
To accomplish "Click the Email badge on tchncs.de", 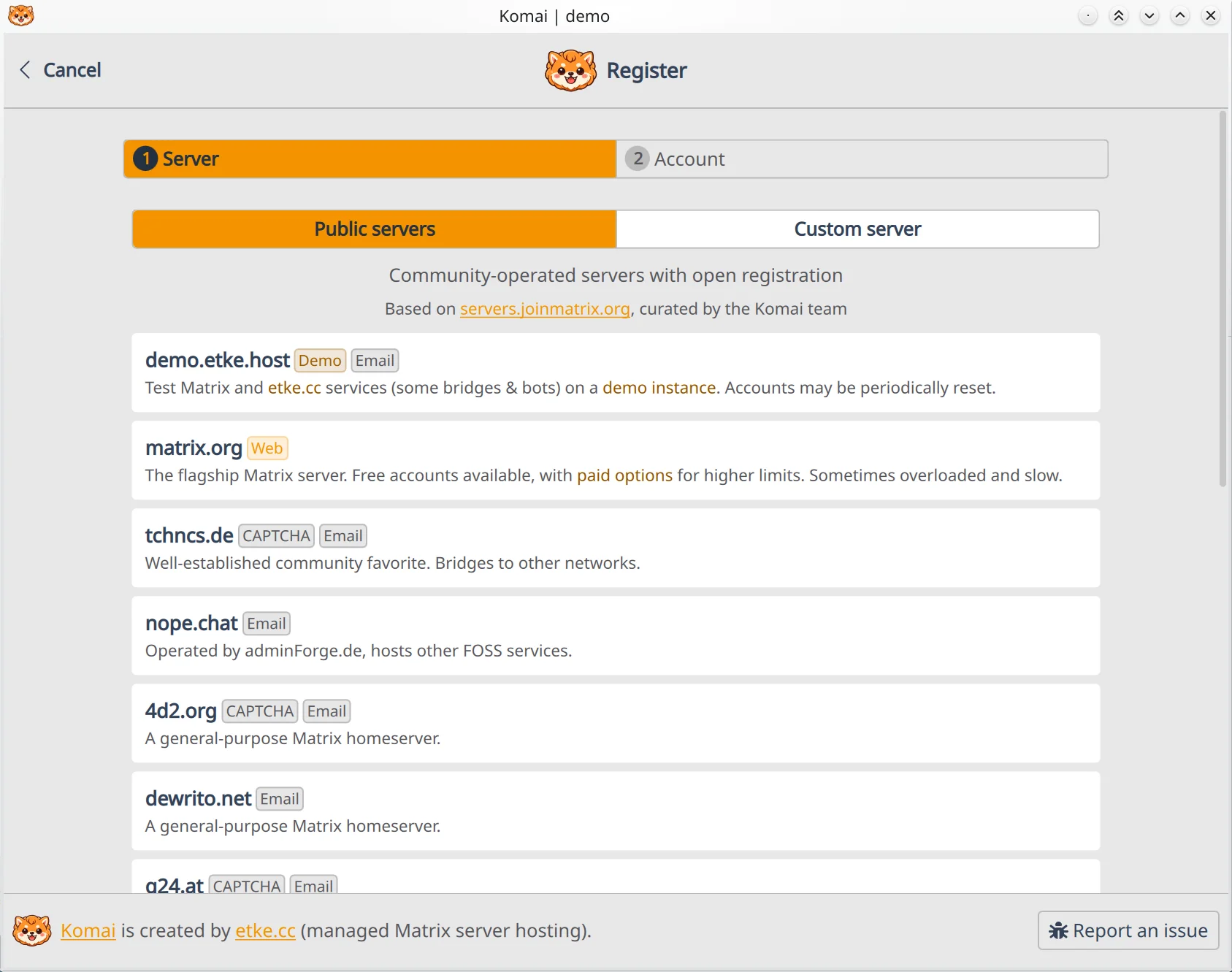I will click(343, 536).
